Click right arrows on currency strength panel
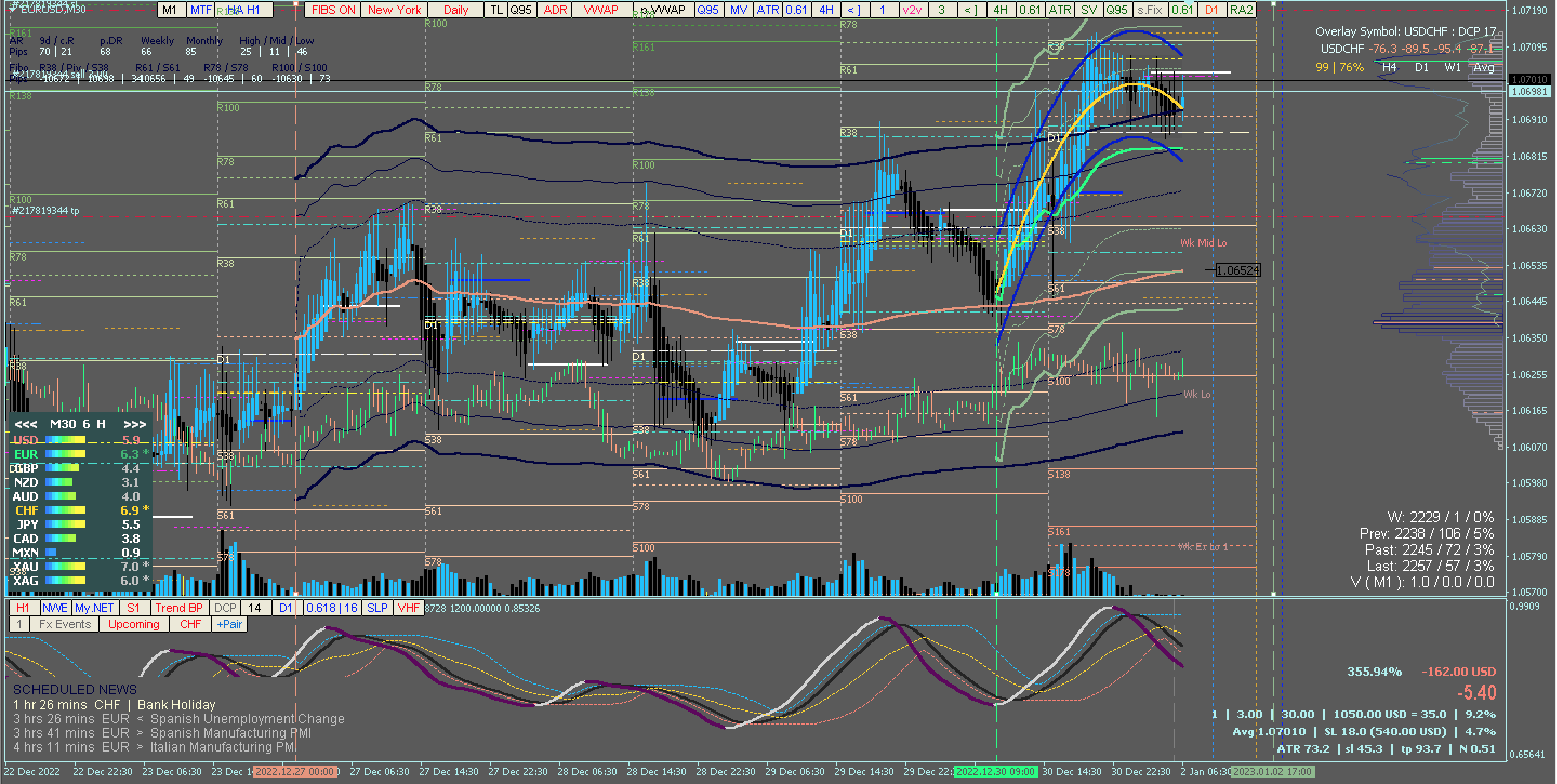Image resolution: width=1557 pixels, height=784 pixels. pyautogui.click(x=135, y=424)
